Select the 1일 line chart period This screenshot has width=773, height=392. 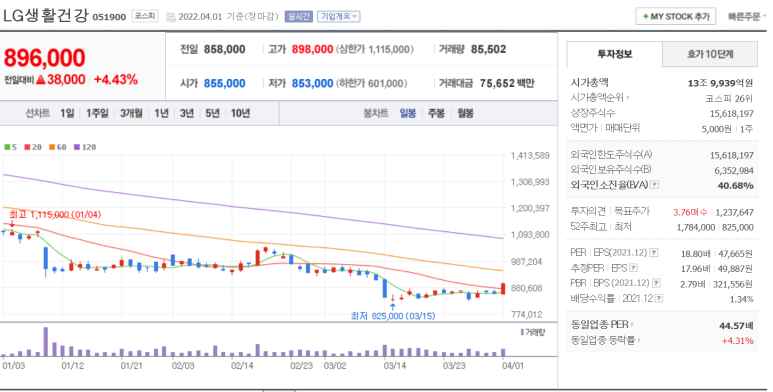[x=67, y=113]
